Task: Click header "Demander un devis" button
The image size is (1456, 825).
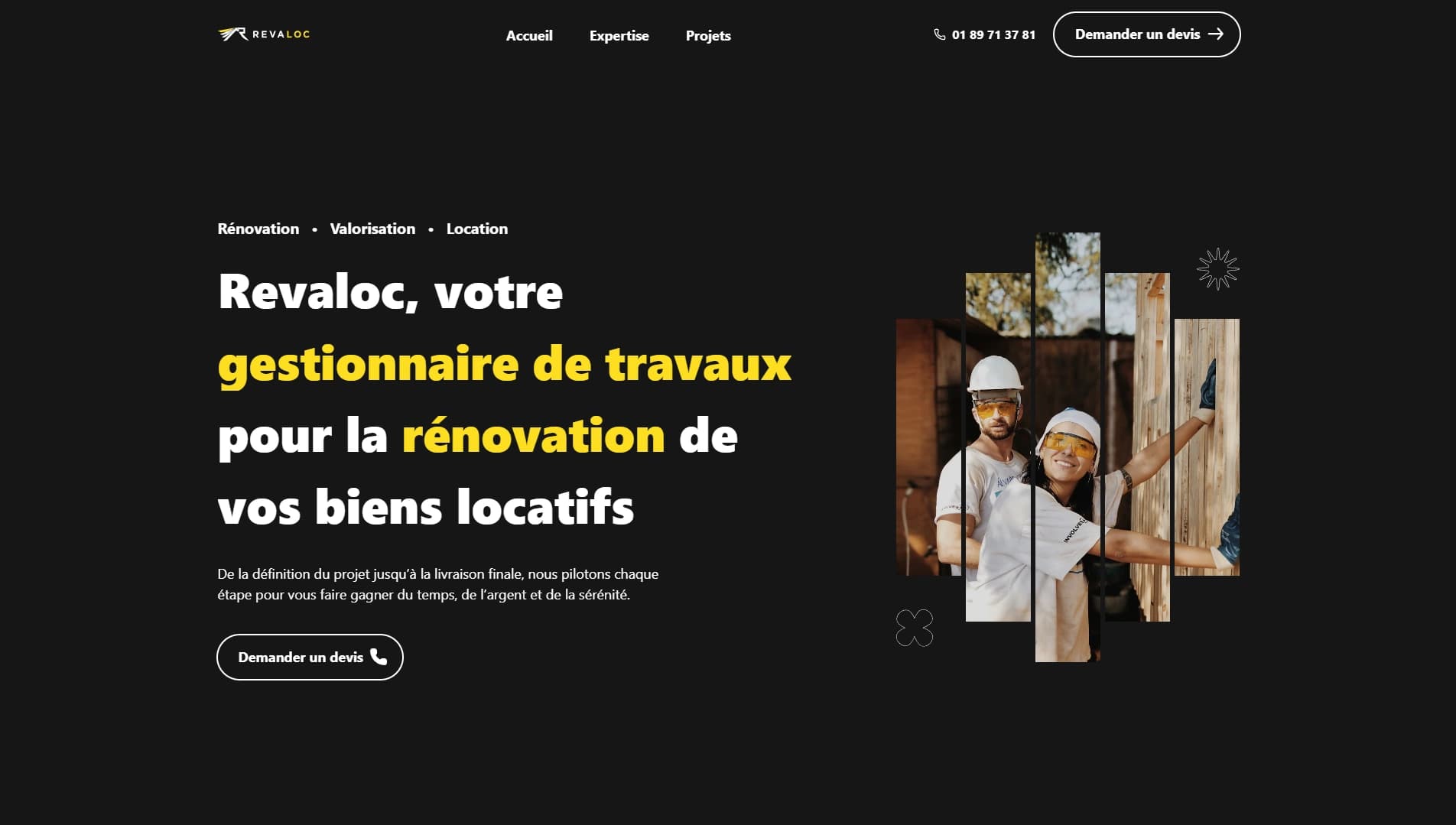Action: [x=1146, y=34]
